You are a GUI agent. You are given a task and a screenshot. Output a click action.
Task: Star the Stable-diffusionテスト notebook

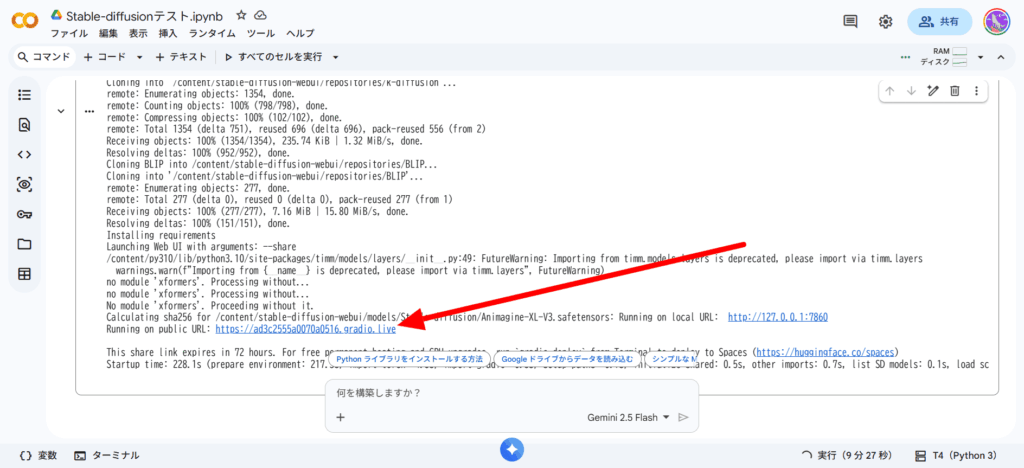point(241,16)
